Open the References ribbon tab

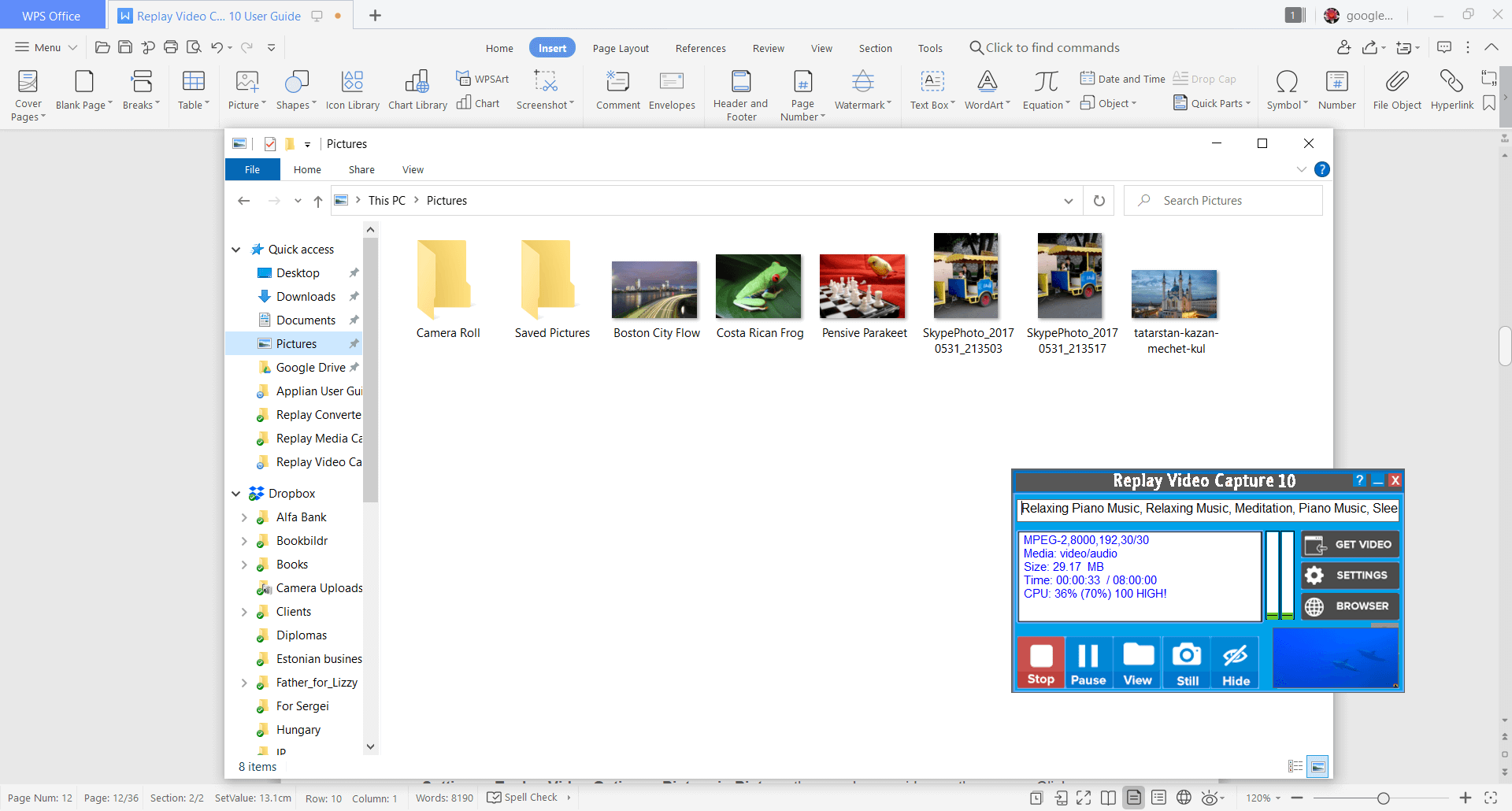point(700,48)
